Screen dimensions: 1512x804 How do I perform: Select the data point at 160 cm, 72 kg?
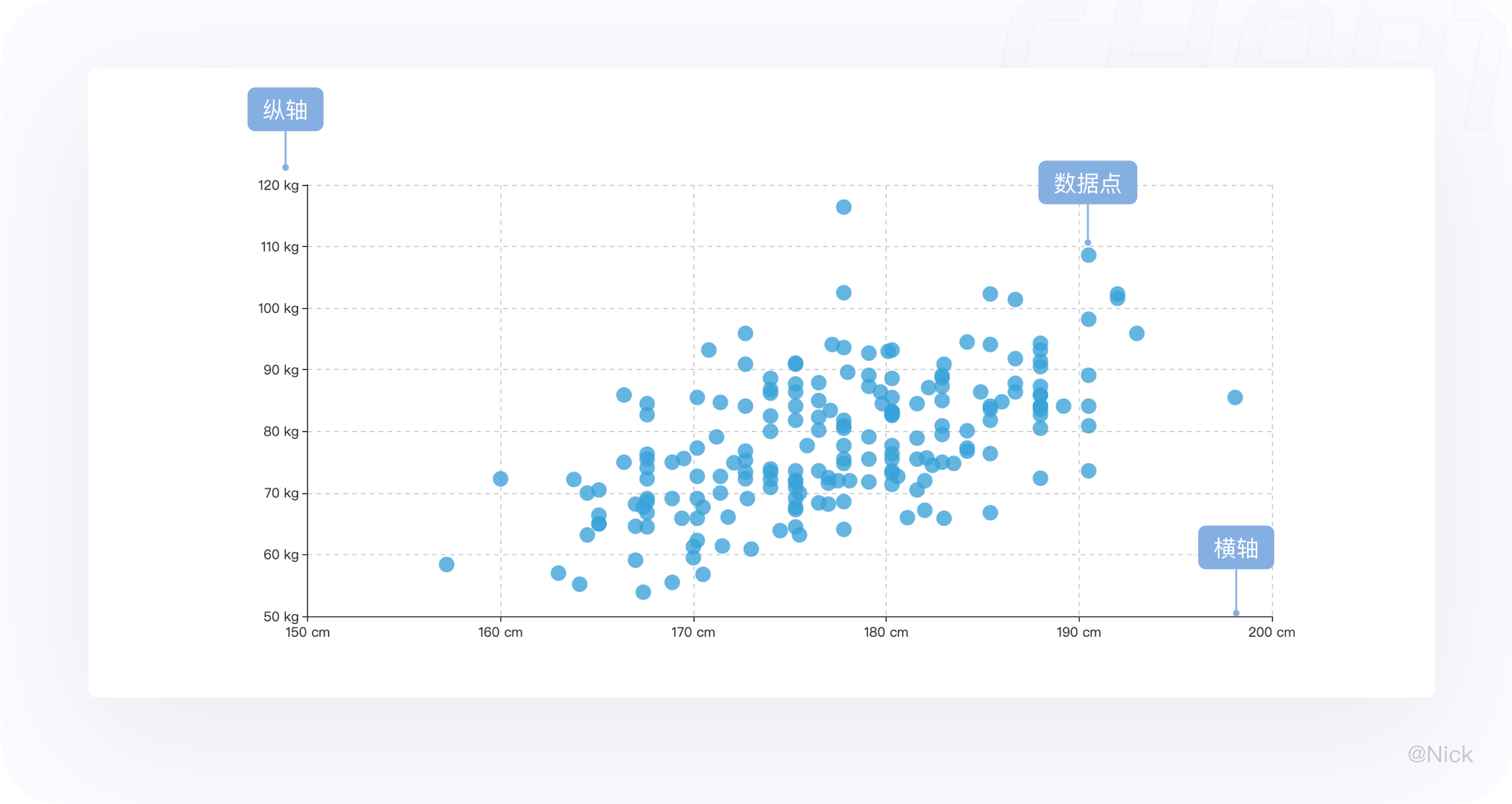click(x=500, y=479)
